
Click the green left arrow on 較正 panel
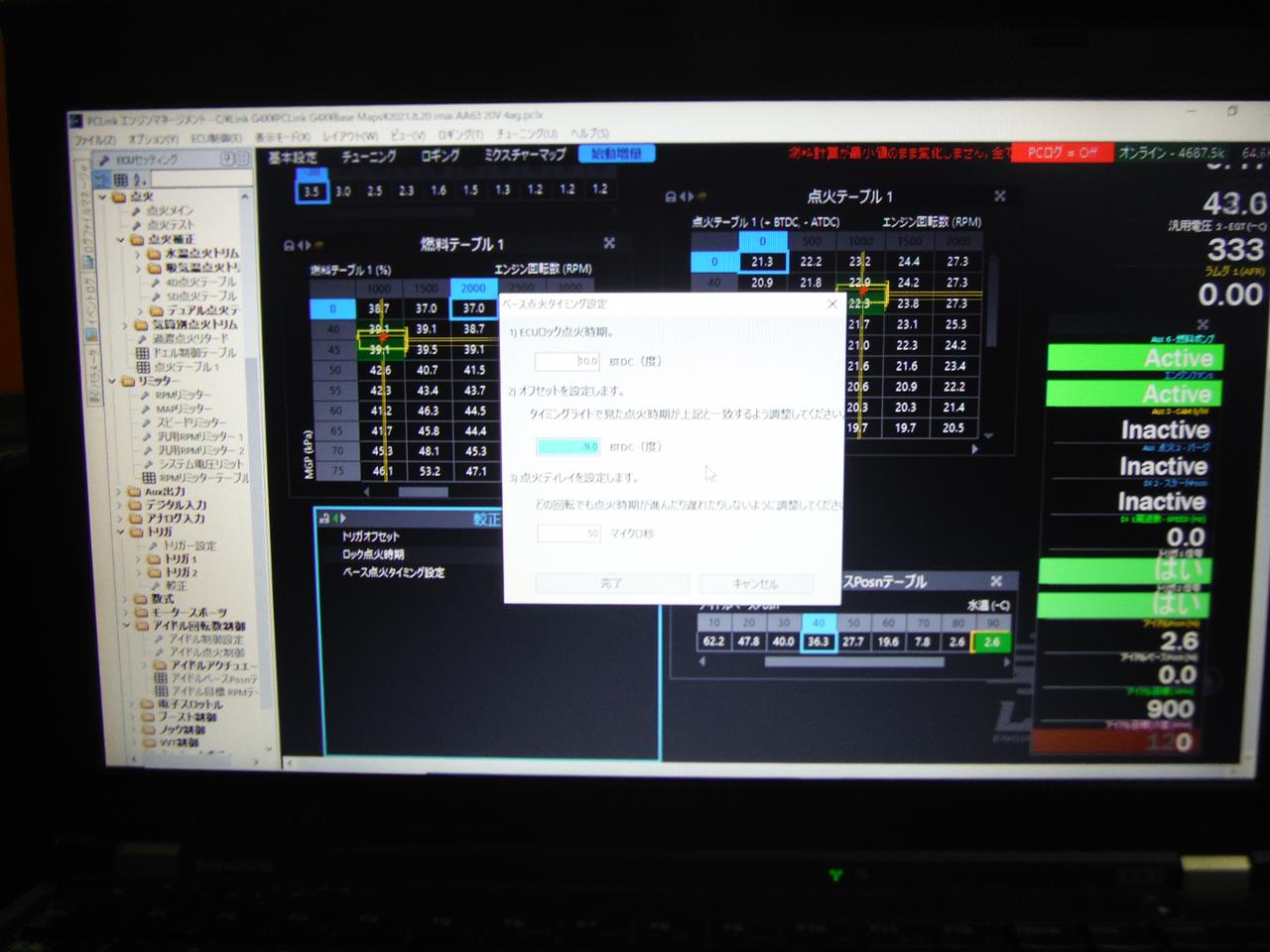(x=334, y=519)
